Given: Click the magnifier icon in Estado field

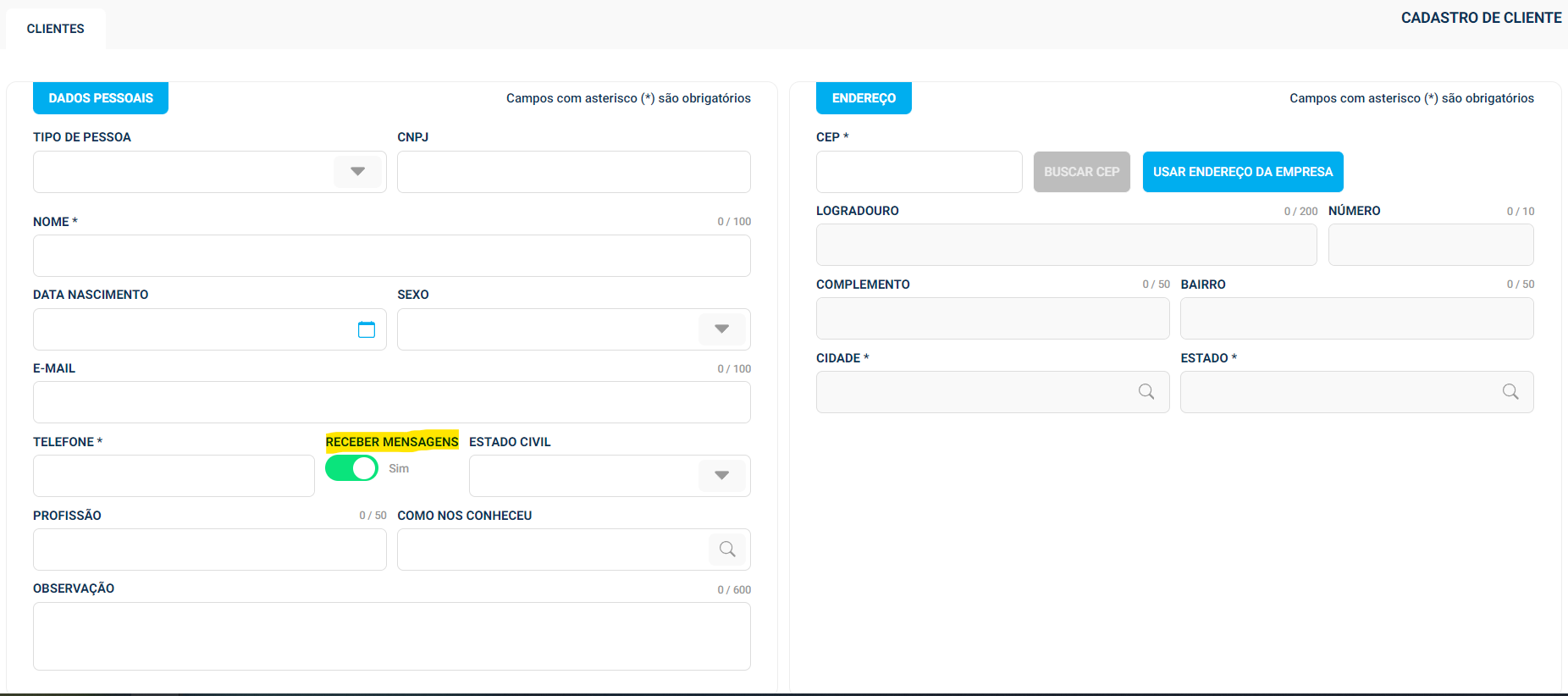Looking at the screenshot, I should coord(1510,392).
